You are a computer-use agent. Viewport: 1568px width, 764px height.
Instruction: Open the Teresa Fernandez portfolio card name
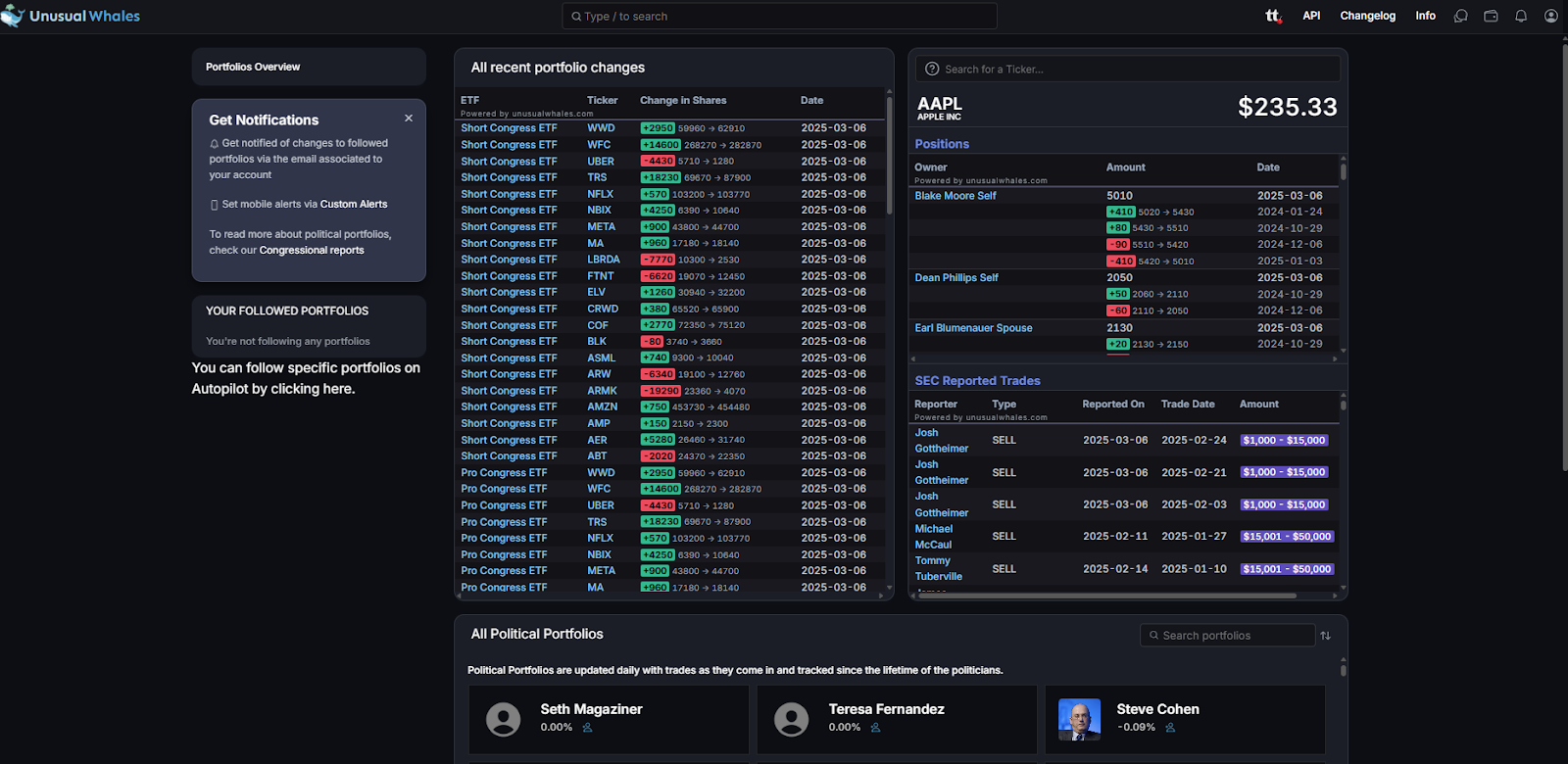pos(887,709)
